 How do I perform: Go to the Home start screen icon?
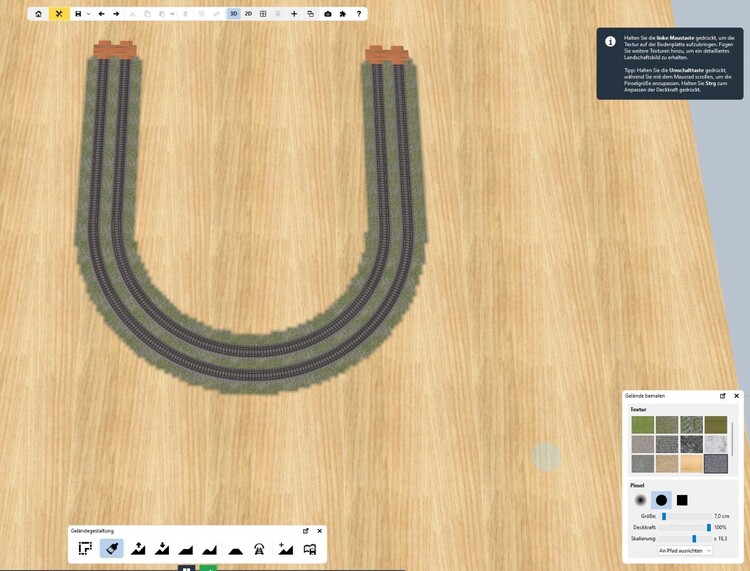39,14
